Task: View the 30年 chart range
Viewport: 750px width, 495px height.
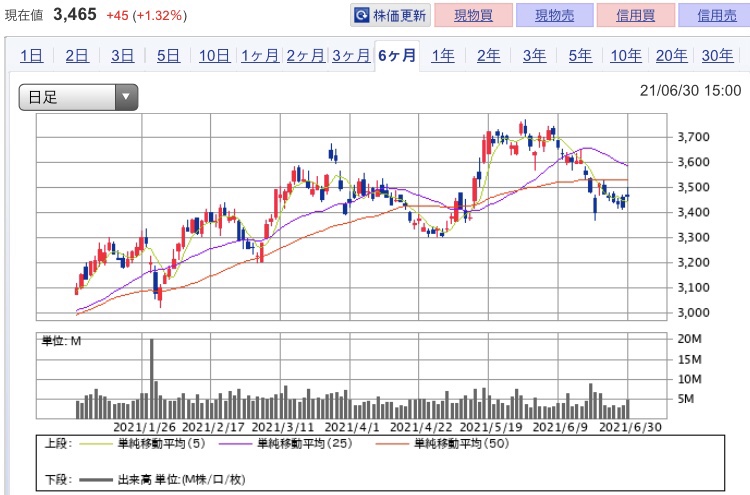Action: click(717, 56)
